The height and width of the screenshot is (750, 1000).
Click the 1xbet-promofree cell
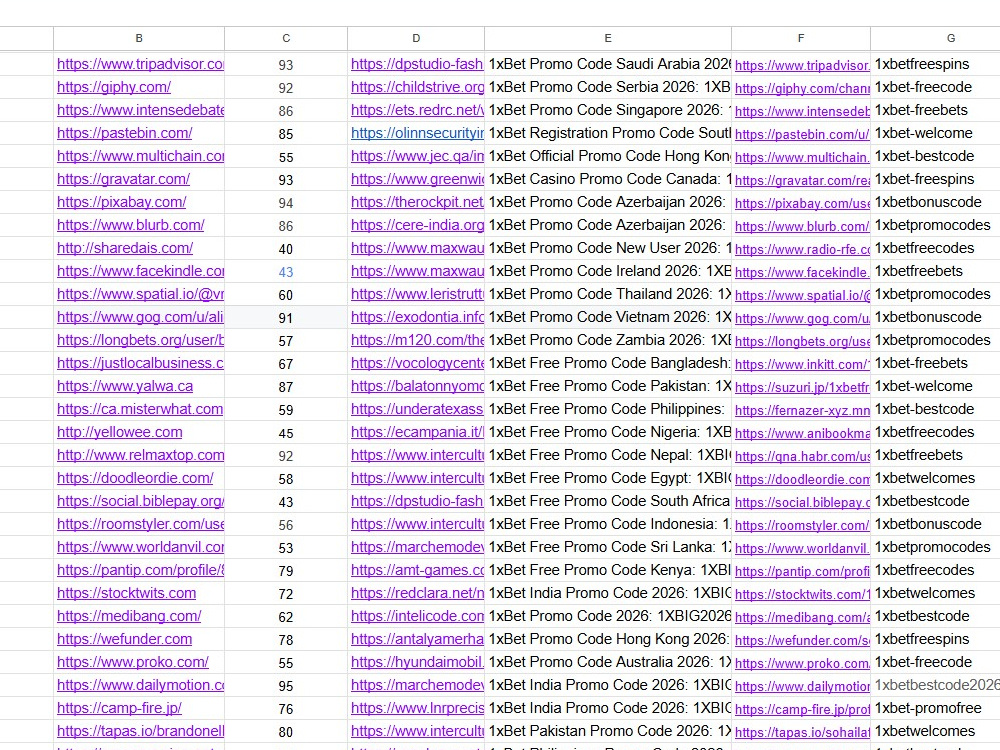936,707
